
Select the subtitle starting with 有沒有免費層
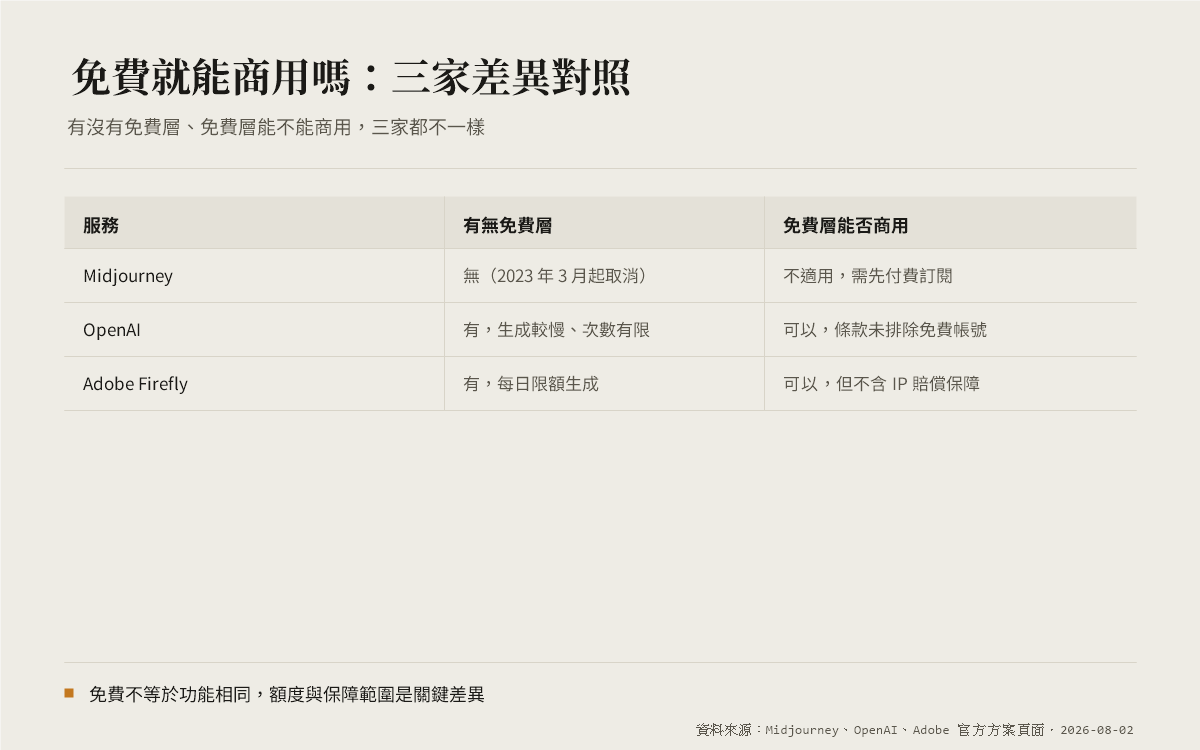[x=276, y=128]
